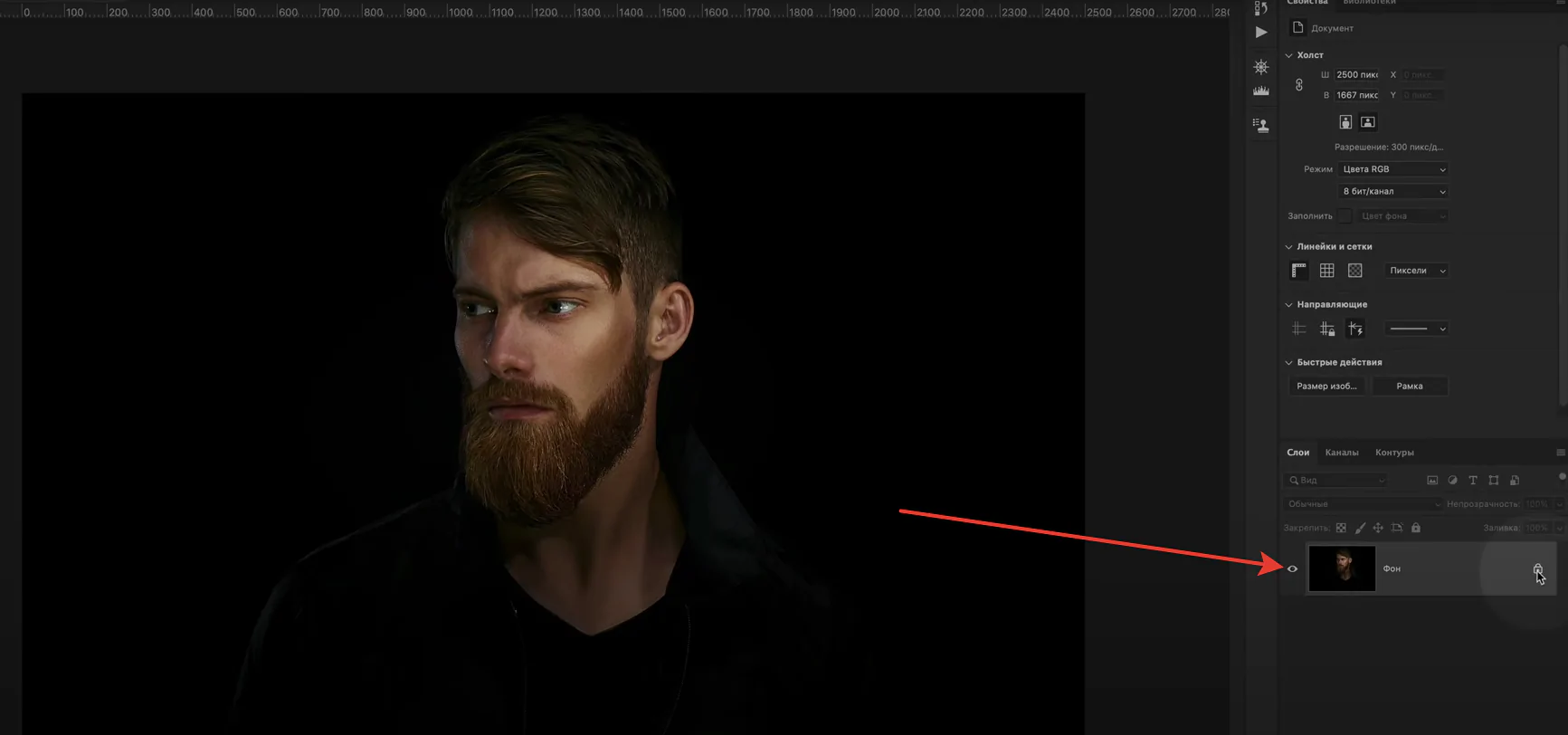This screenshot has height=735, width=1568.
Task: Open the Пиксели ruler units dropdown
Action: point(1416,271)
